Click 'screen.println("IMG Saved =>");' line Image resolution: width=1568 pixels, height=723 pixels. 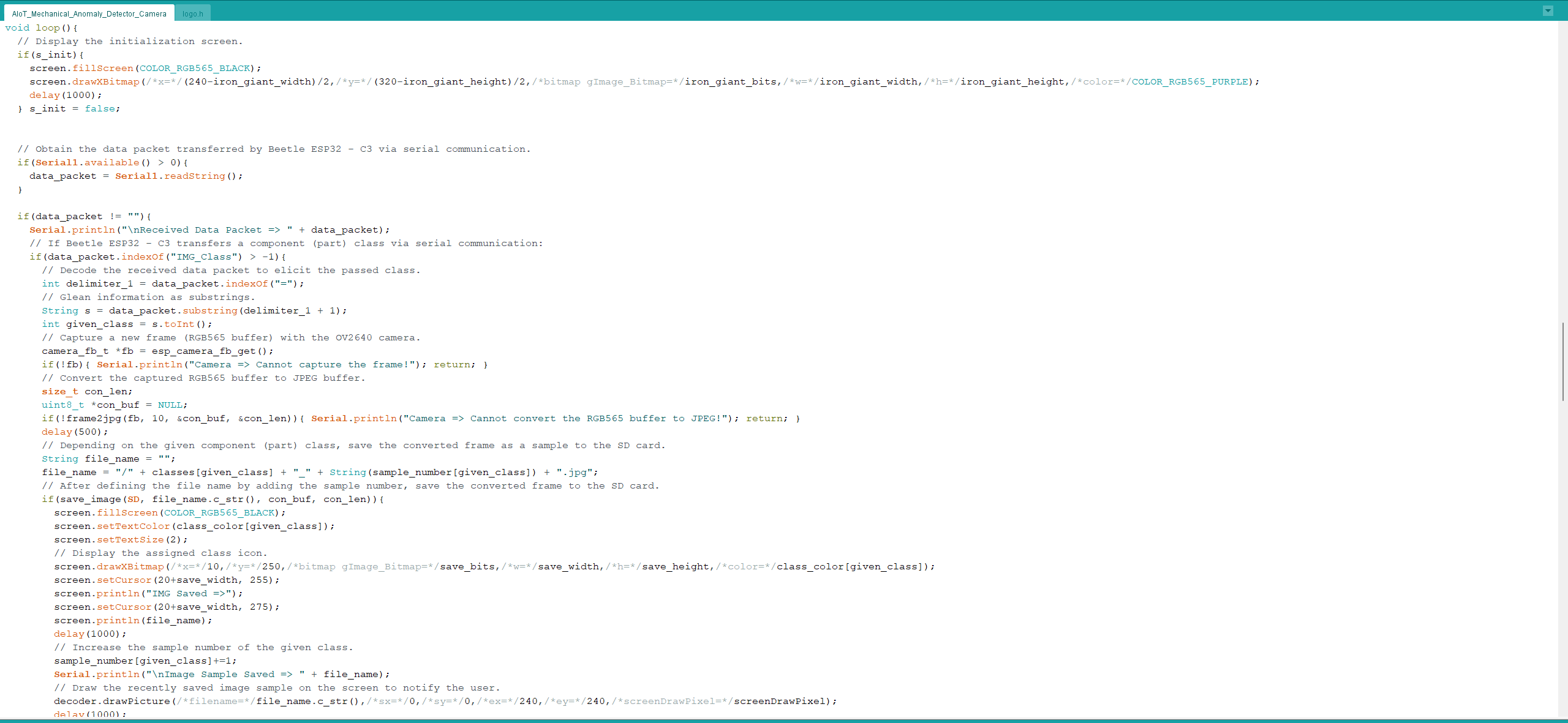(x=148, y=594)
